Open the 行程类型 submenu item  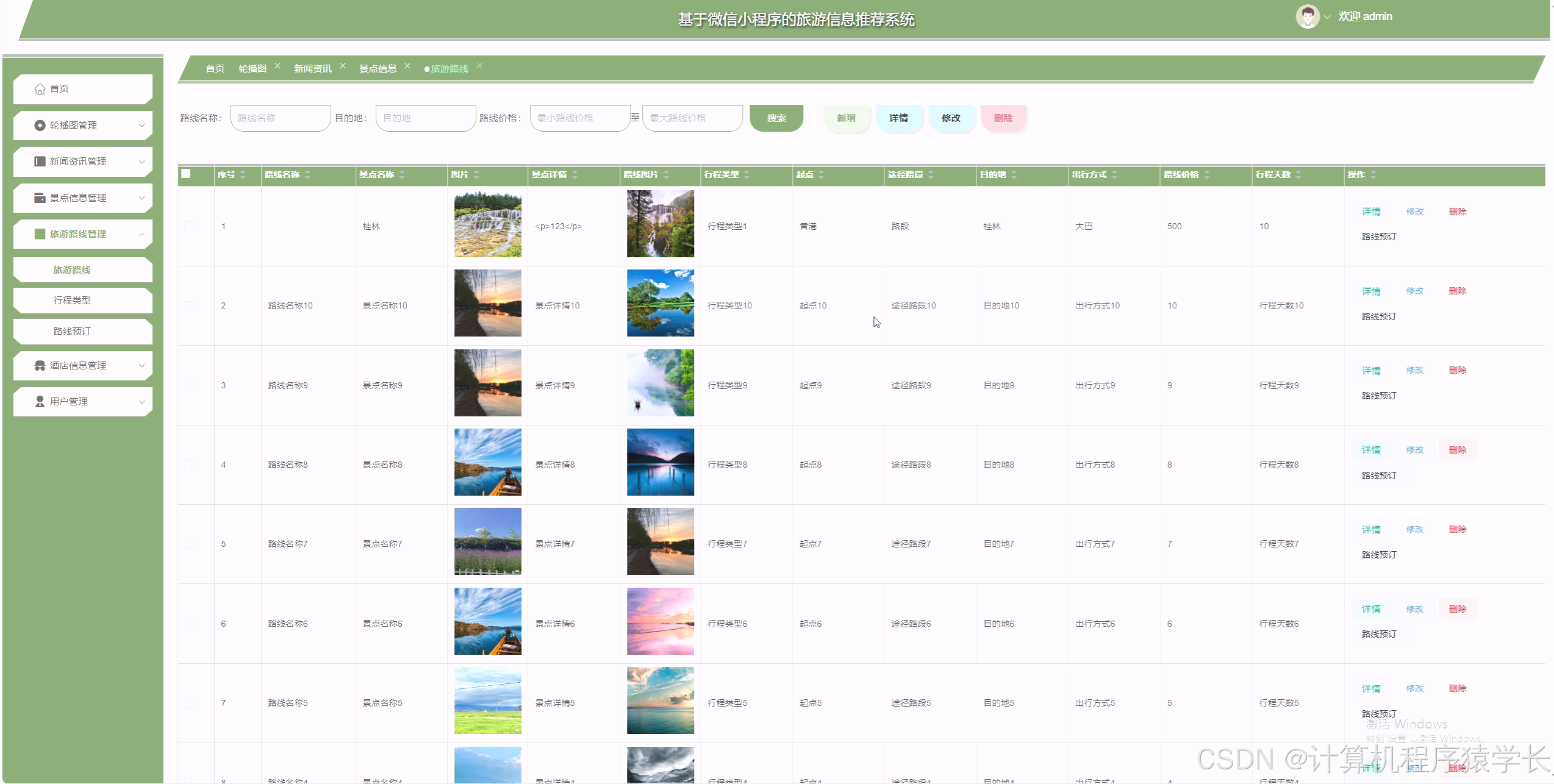coord(72,301)
